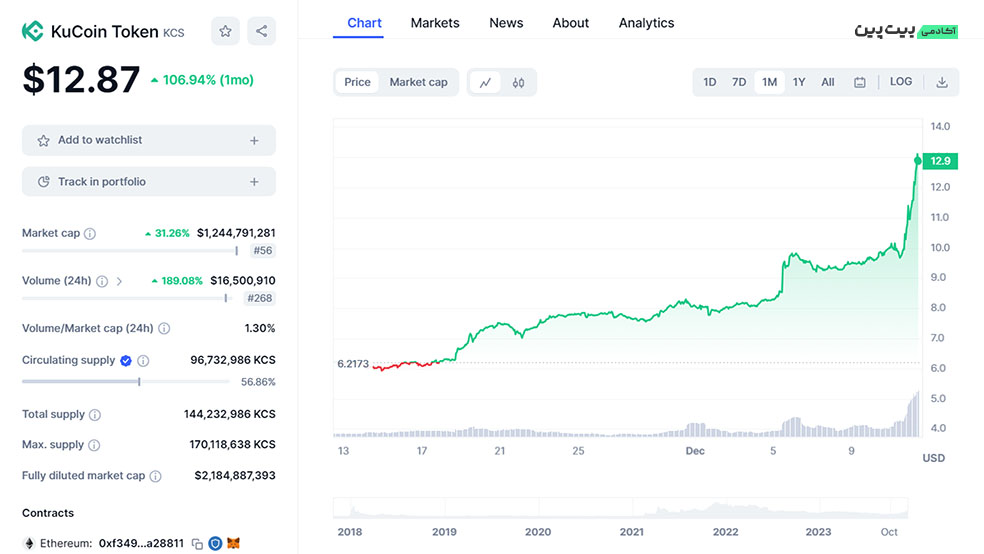This screenshot has height=554, width=984.
Task: Download chart data icon
Action: pyautogui.click(x=941, y=83)
